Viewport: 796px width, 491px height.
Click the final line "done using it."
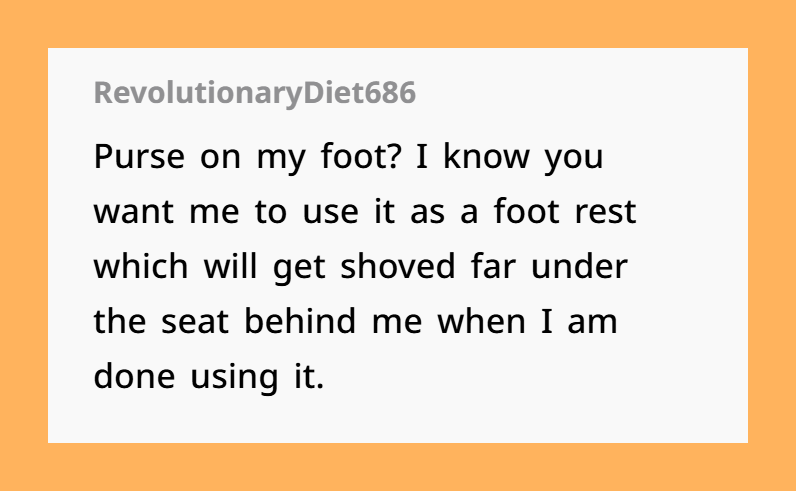(x=209, y=377)
